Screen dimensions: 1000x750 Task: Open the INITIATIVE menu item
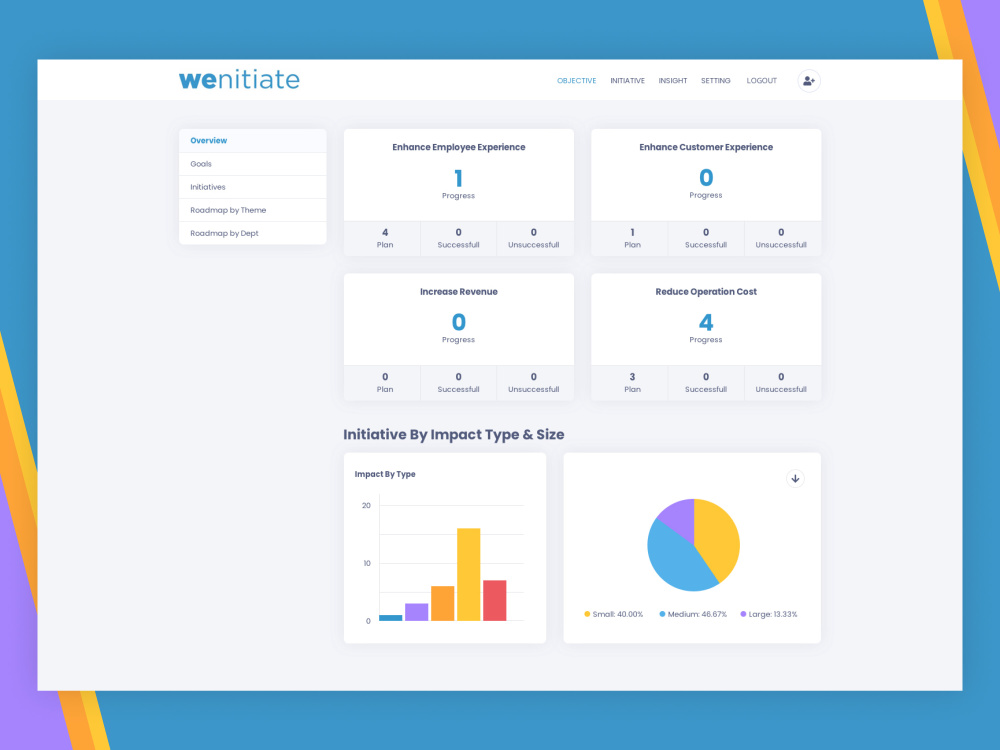(627, 81)
